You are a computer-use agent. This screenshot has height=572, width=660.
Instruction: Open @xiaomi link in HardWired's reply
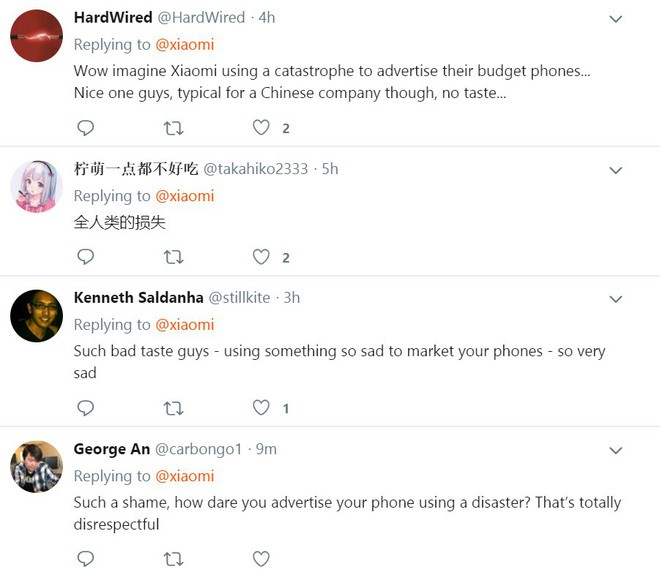[x=183, y=45]
